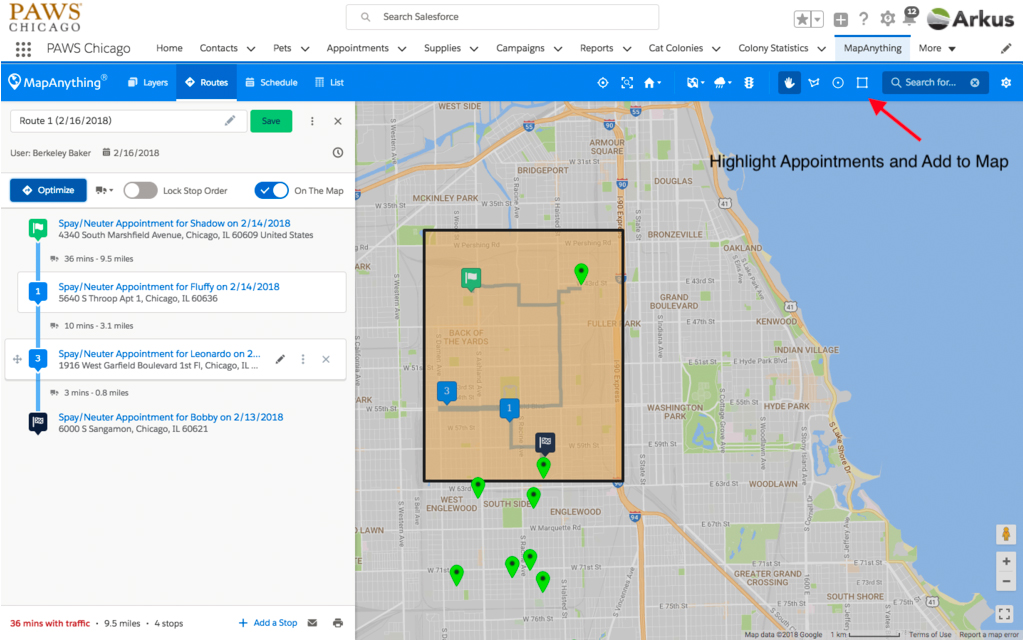1023x640 pixels.
Task: Select the hand pan tool
Action: click(789, 83)
